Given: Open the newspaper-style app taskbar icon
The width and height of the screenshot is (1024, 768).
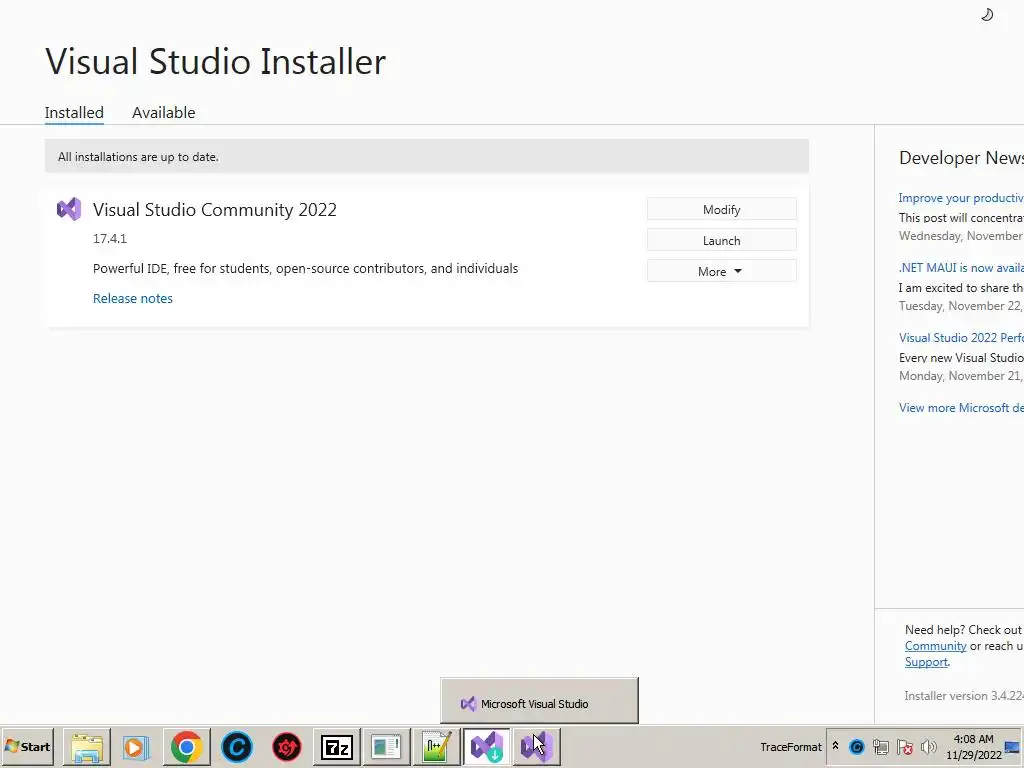Looking at the screenshot, I should click(x=387, y=746).
